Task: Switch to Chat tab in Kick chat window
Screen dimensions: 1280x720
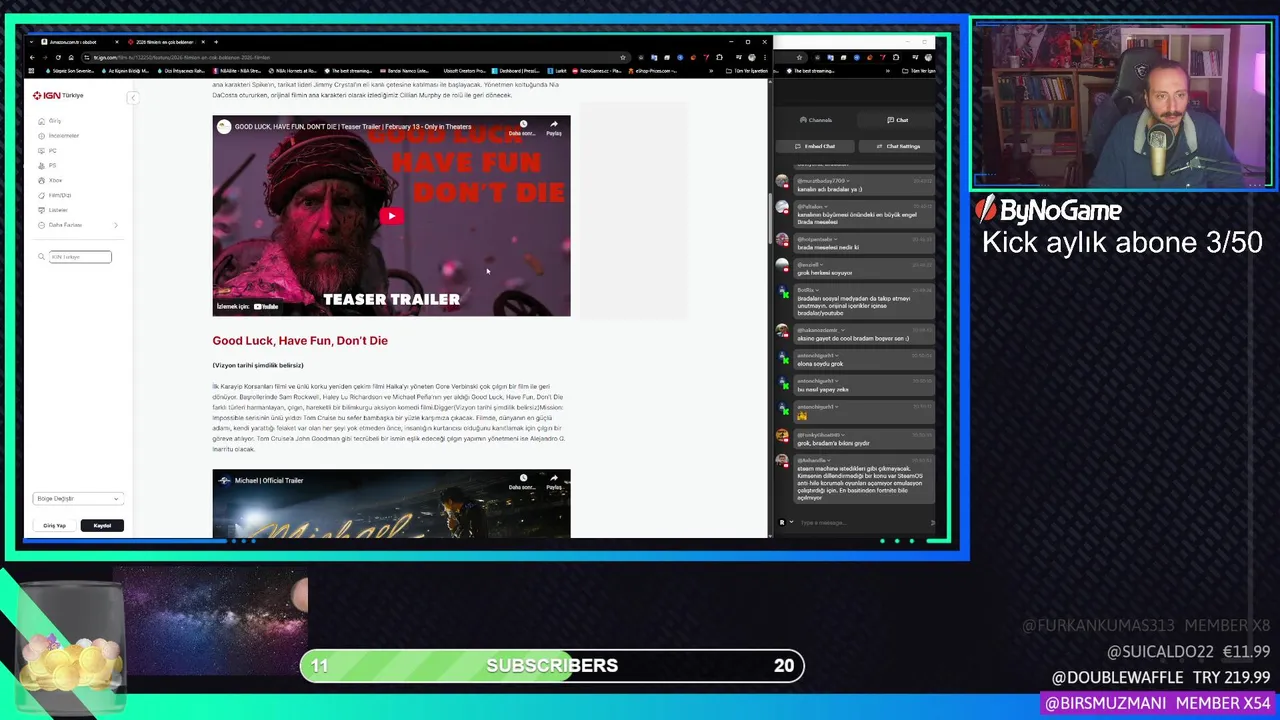Action: coord(897,120)
